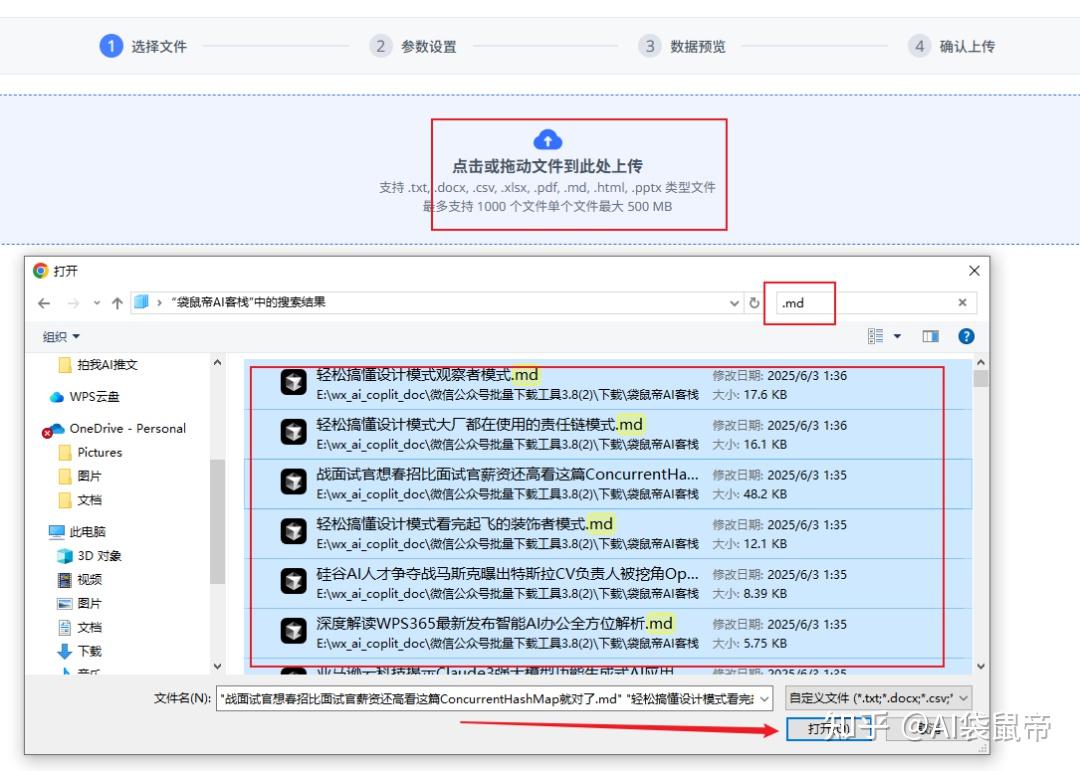Toggle the preview pane
Screen dimensions: 1080x771
pos(931,336)
